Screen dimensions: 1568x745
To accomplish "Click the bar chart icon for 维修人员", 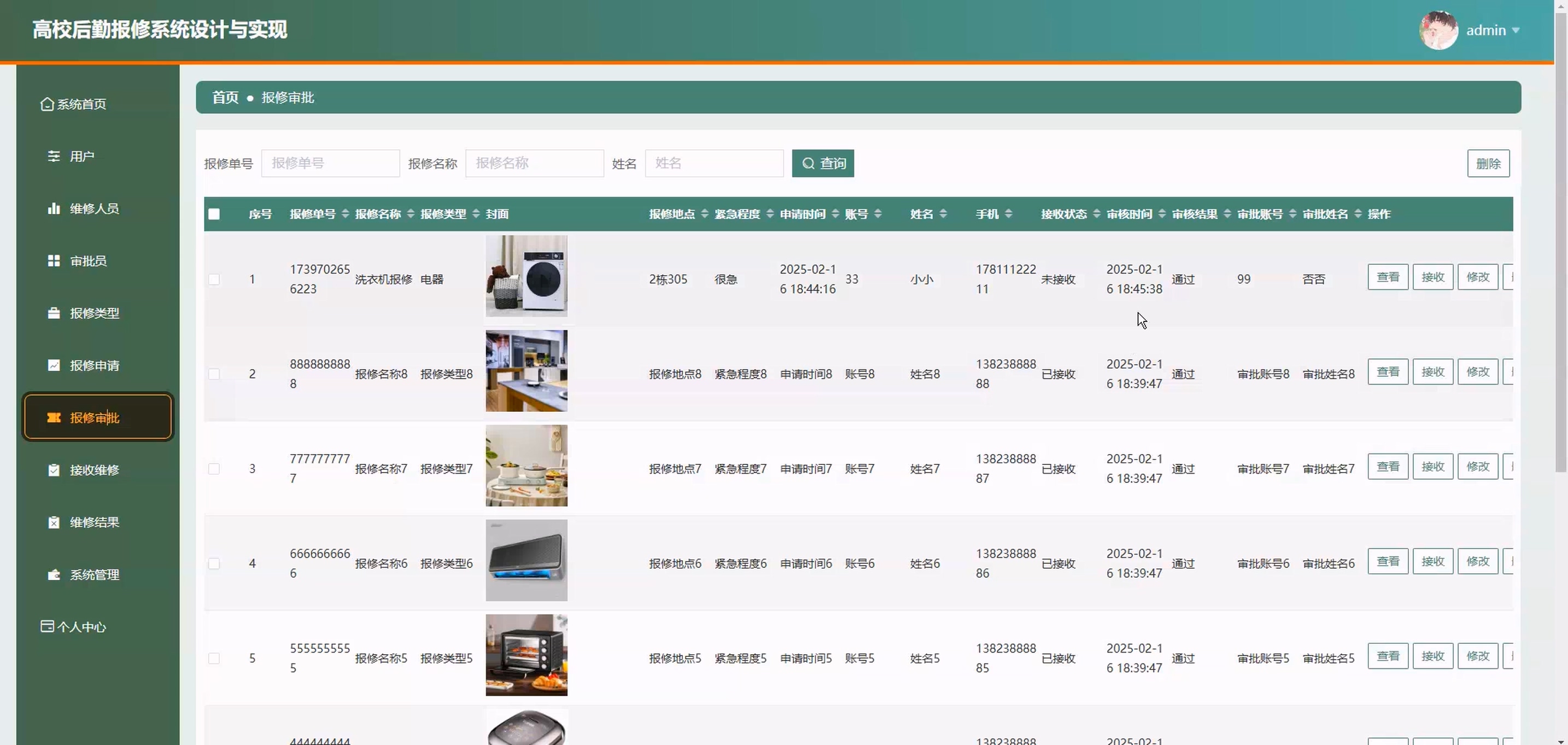I will 54,208.
